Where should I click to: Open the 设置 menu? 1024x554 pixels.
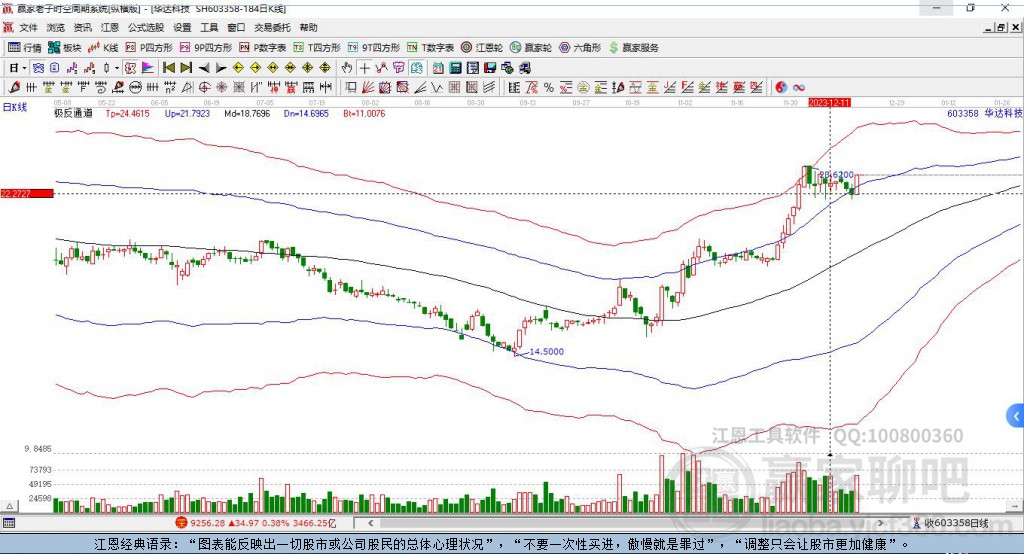click(x=182, y=27)
